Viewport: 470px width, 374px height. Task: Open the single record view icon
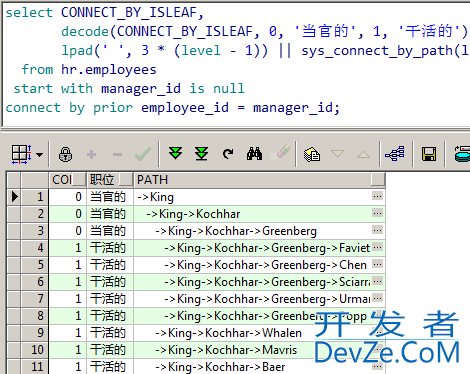[x=312, y=154]
